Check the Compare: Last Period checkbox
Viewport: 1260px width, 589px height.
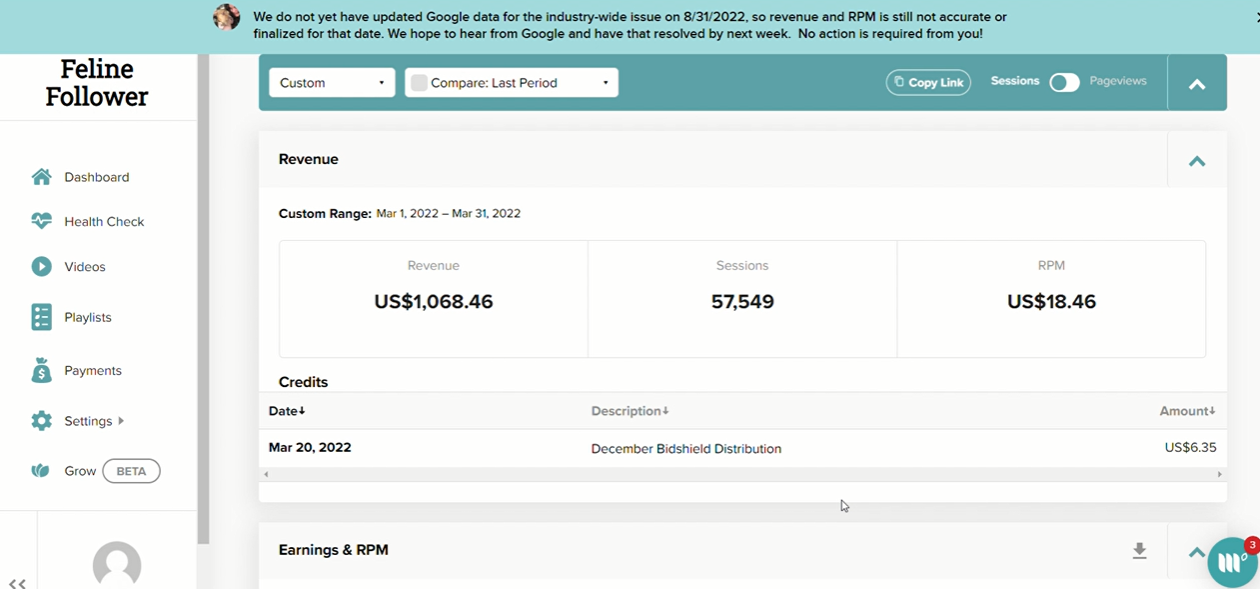[x=419, y=83]
